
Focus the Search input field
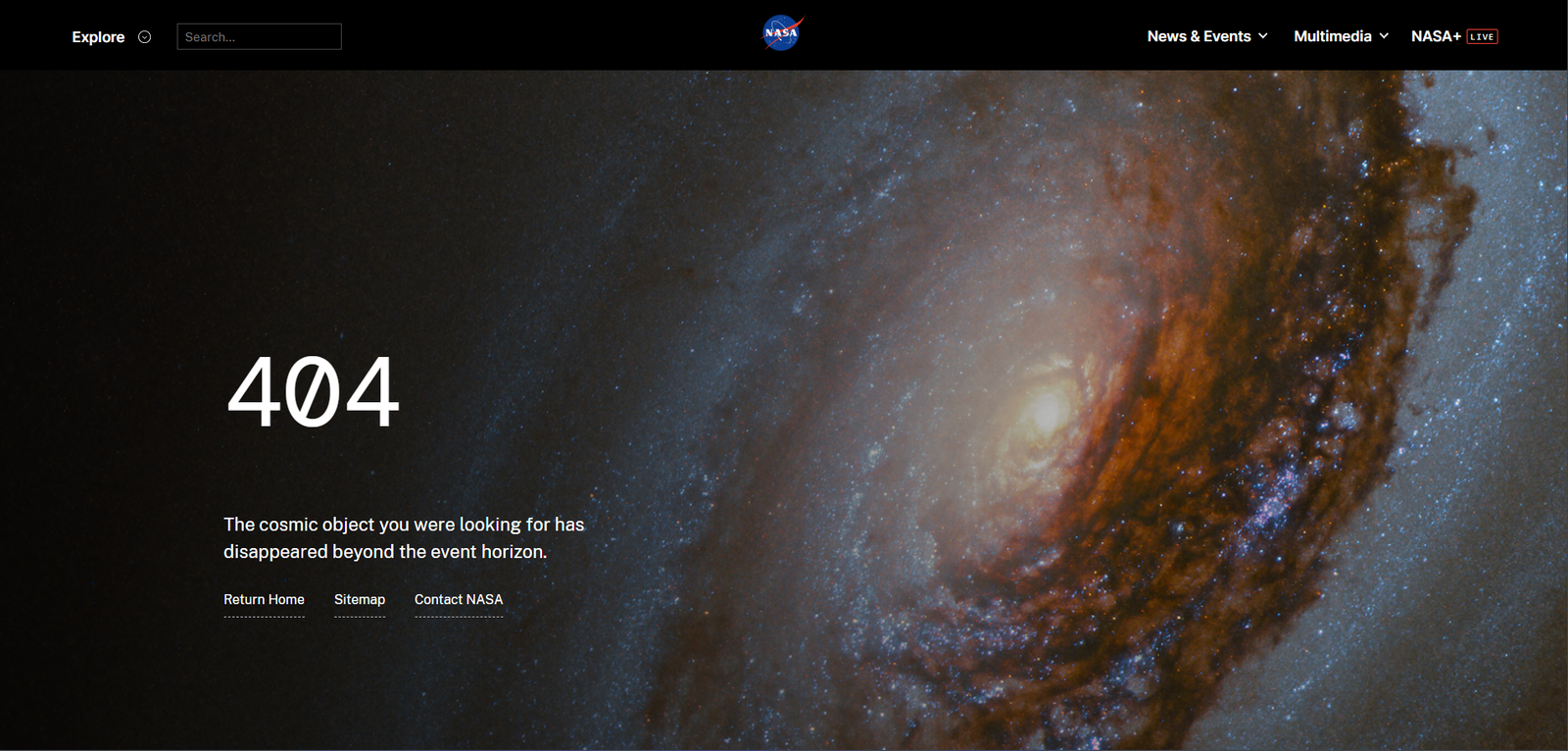tap(259, 37)
